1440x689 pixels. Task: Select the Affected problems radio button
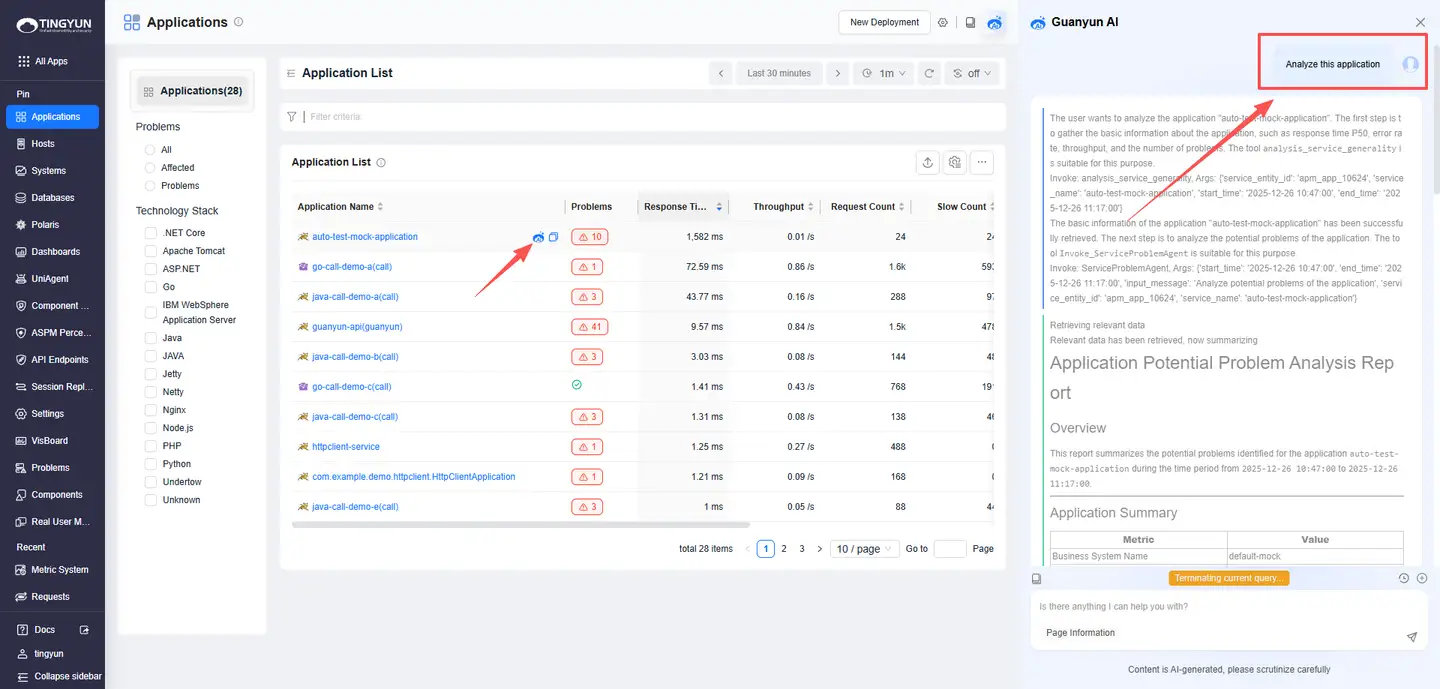151,168
